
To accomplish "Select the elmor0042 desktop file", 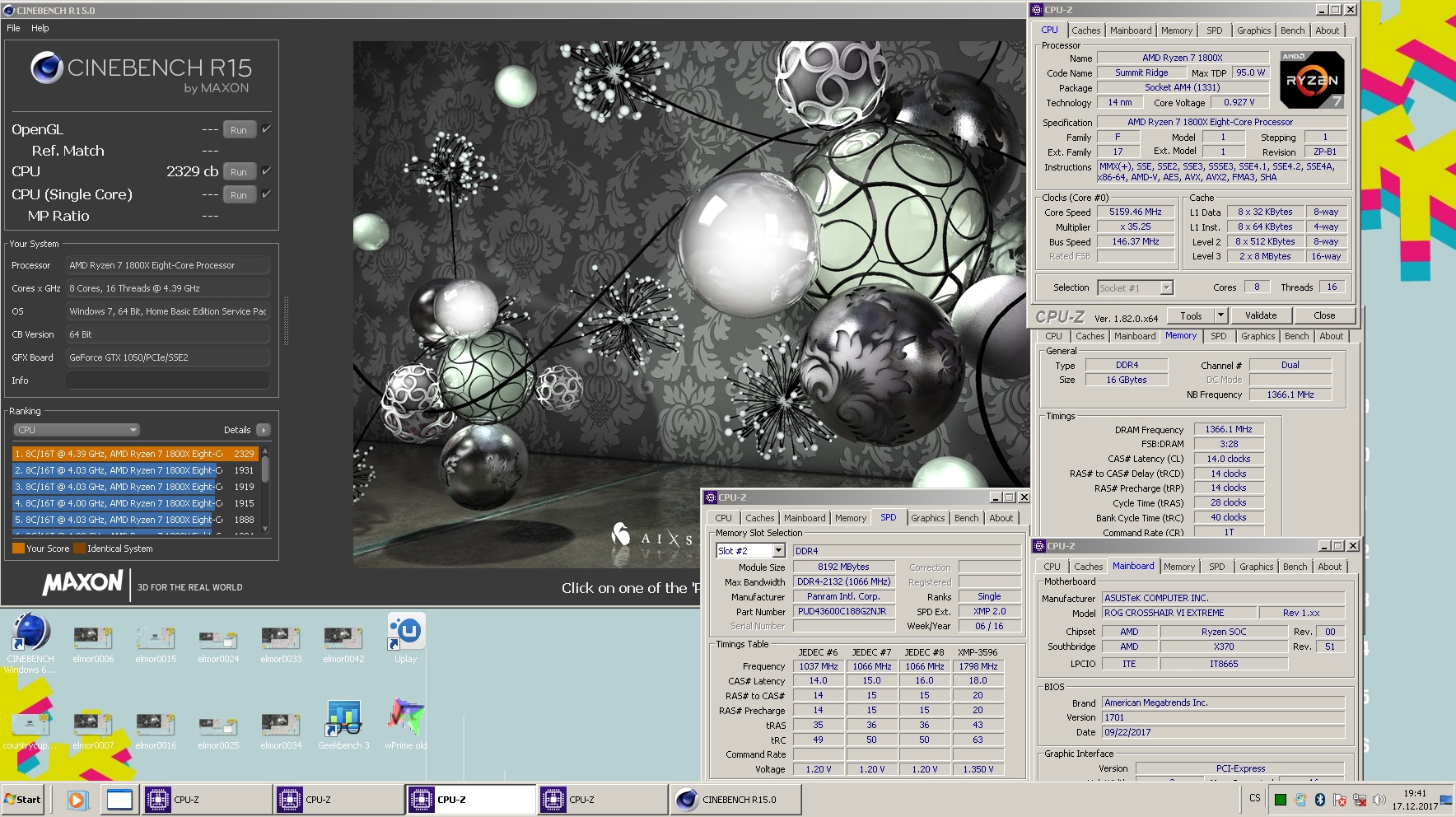I will [x=343, y=644].
